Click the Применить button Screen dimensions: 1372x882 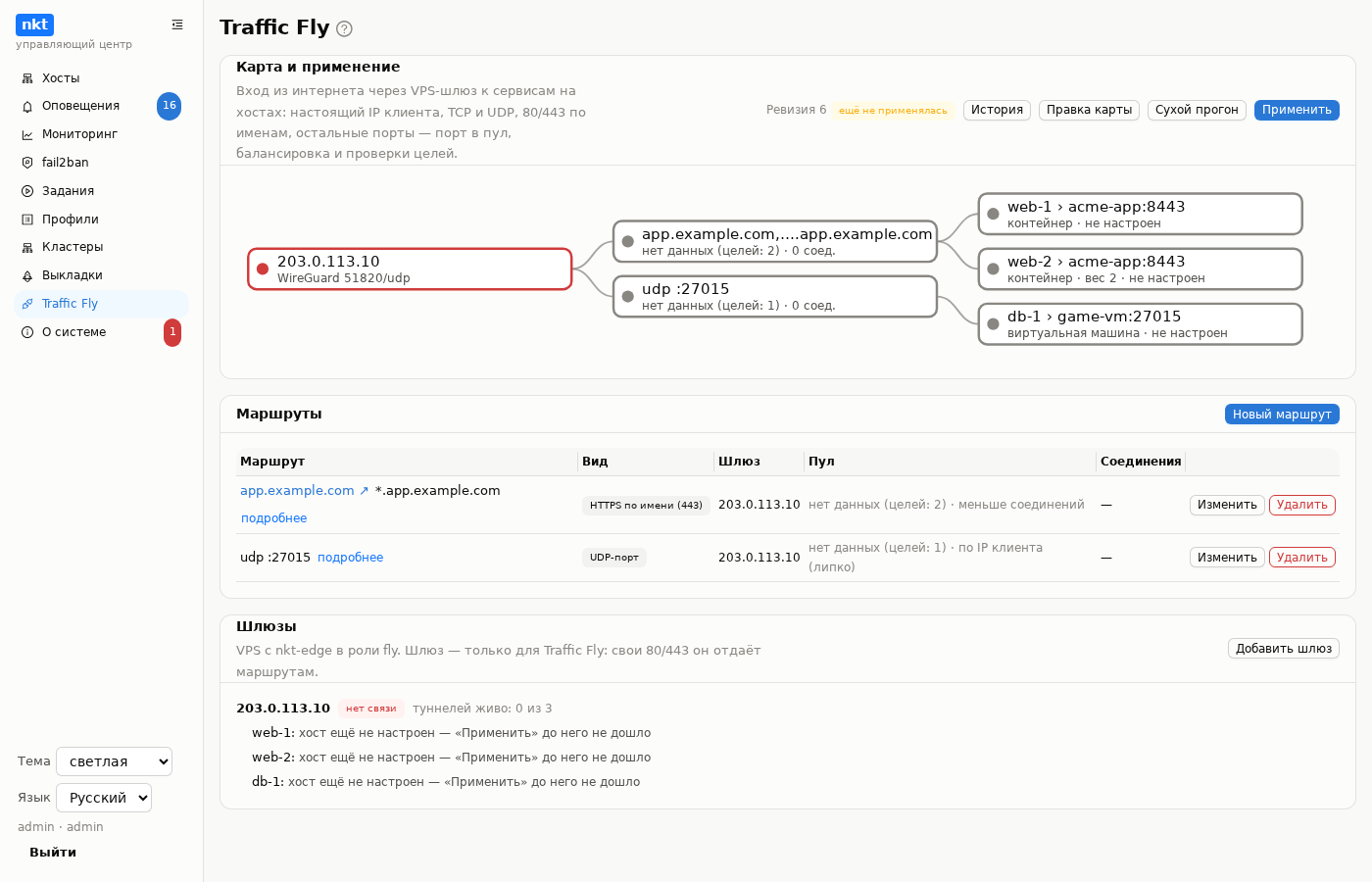coord(1297,110)
